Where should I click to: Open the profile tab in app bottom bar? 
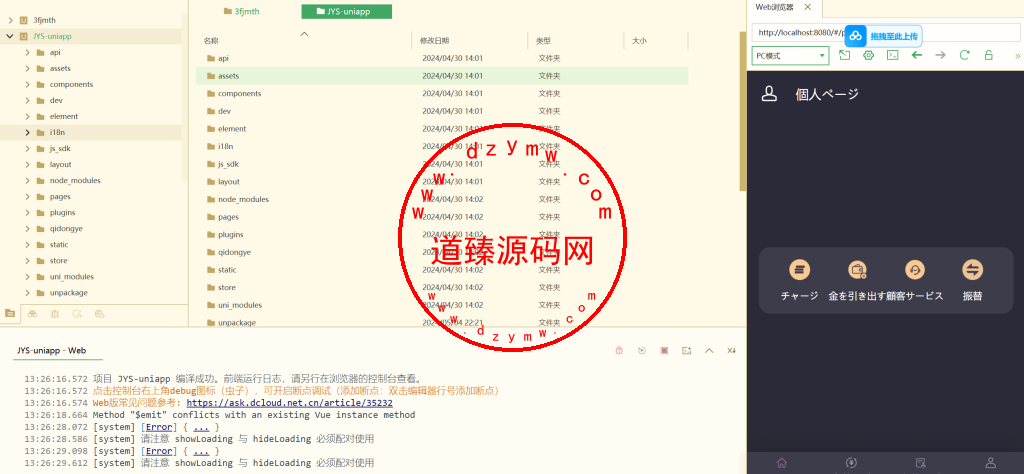click(x=991, y=463)
